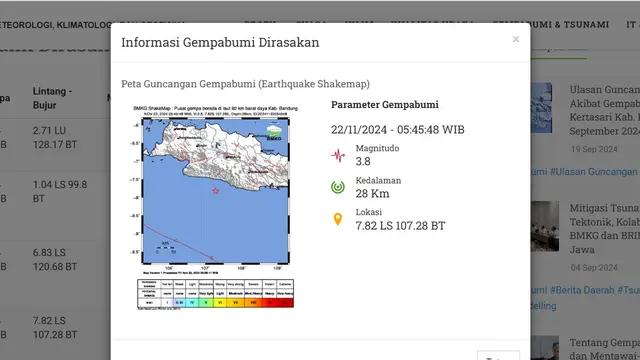Select table cell 1.04 LS 99.8 BT

point(60,191)
